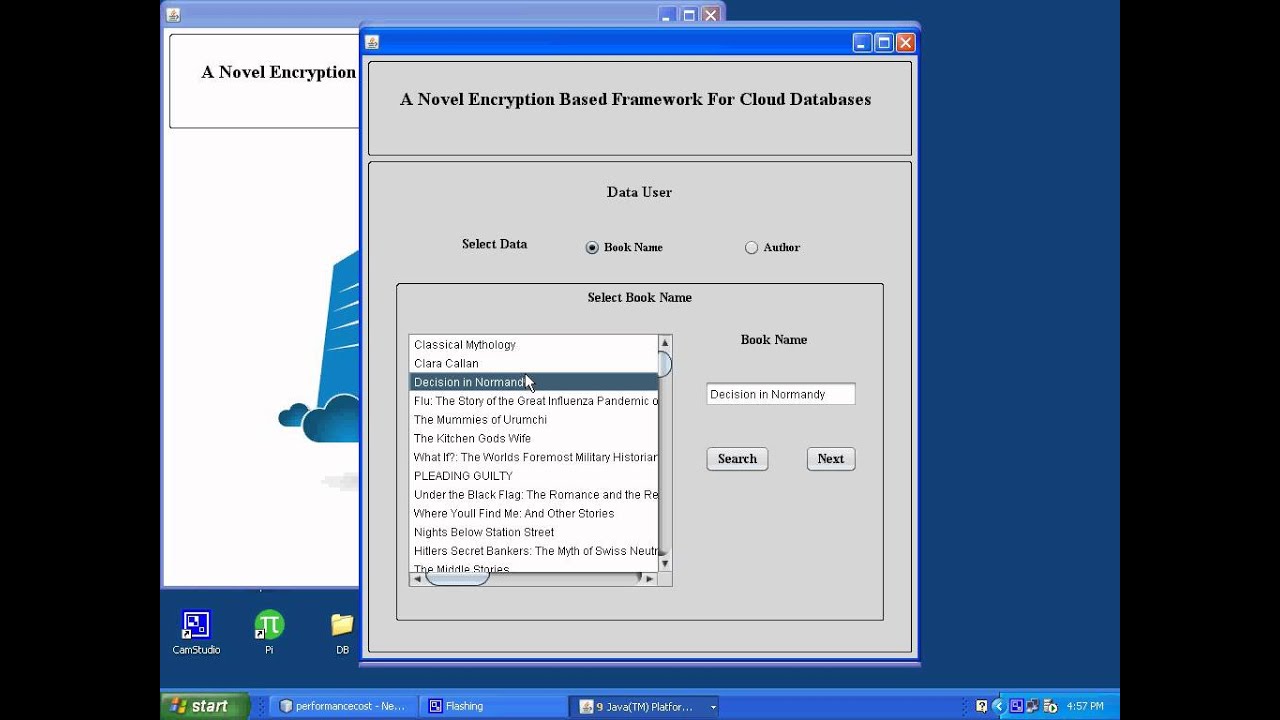The height and width of the screenshot is (720, 1280).
Task: Click the book list scroll-up arrow
Action: (x=665, y=343)
